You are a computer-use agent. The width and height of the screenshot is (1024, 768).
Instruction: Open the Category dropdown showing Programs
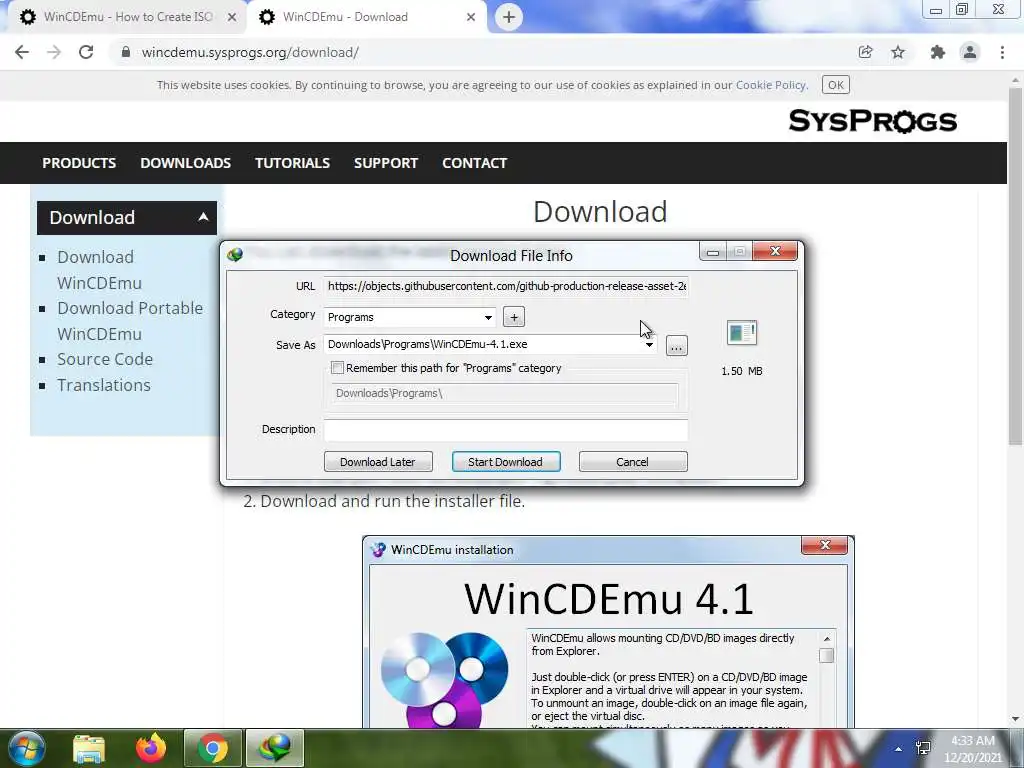click(410, 317)
